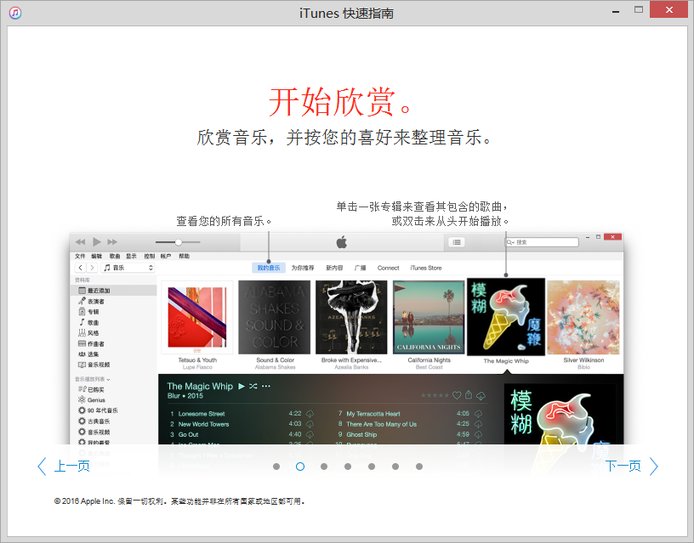Open the 歌曲 menu in menu bar
The image size is (694, 543).
[115, 256]
